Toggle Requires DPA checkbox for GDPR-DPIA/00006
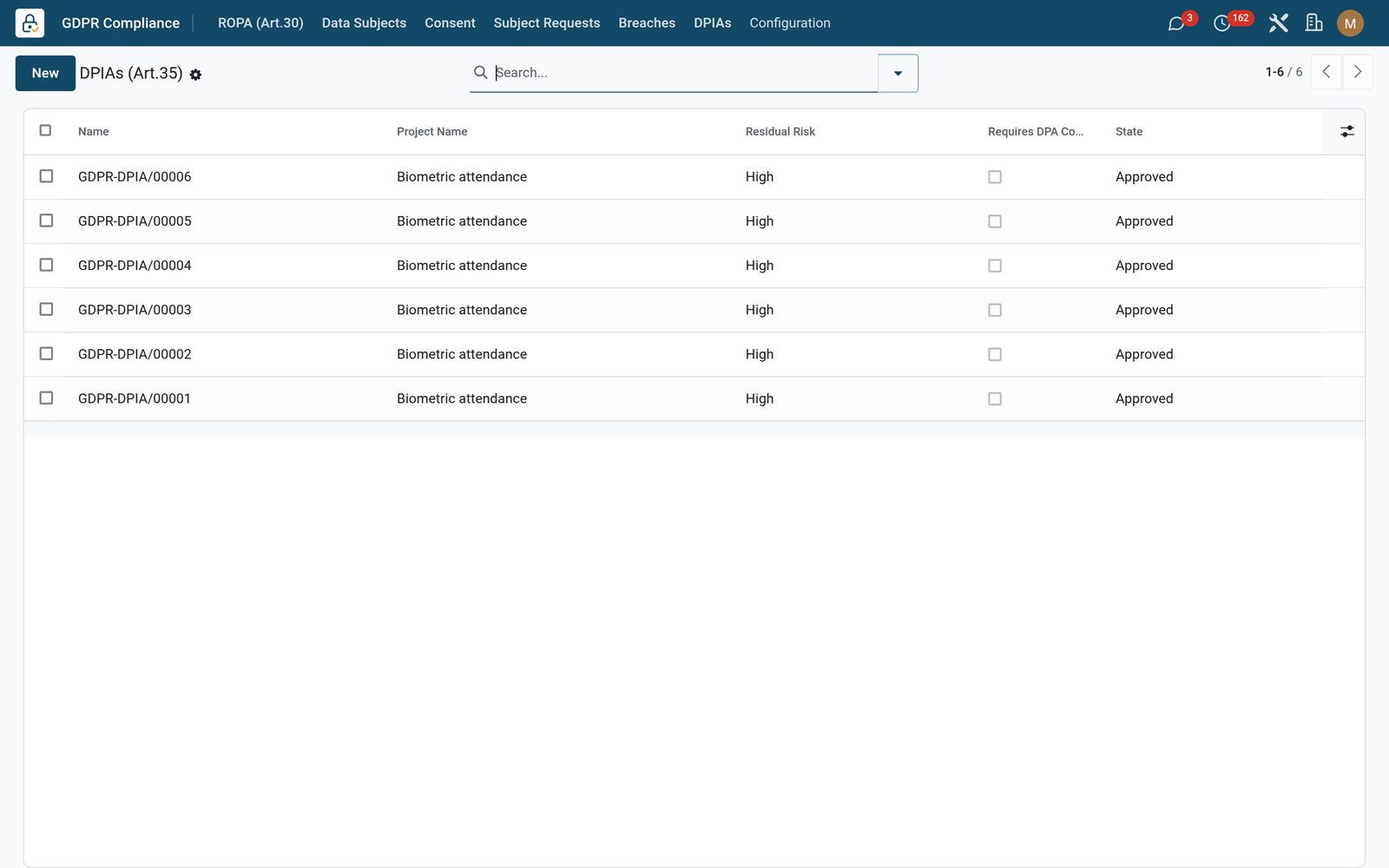Screen dimensions: 1389x868 (995, 177)
